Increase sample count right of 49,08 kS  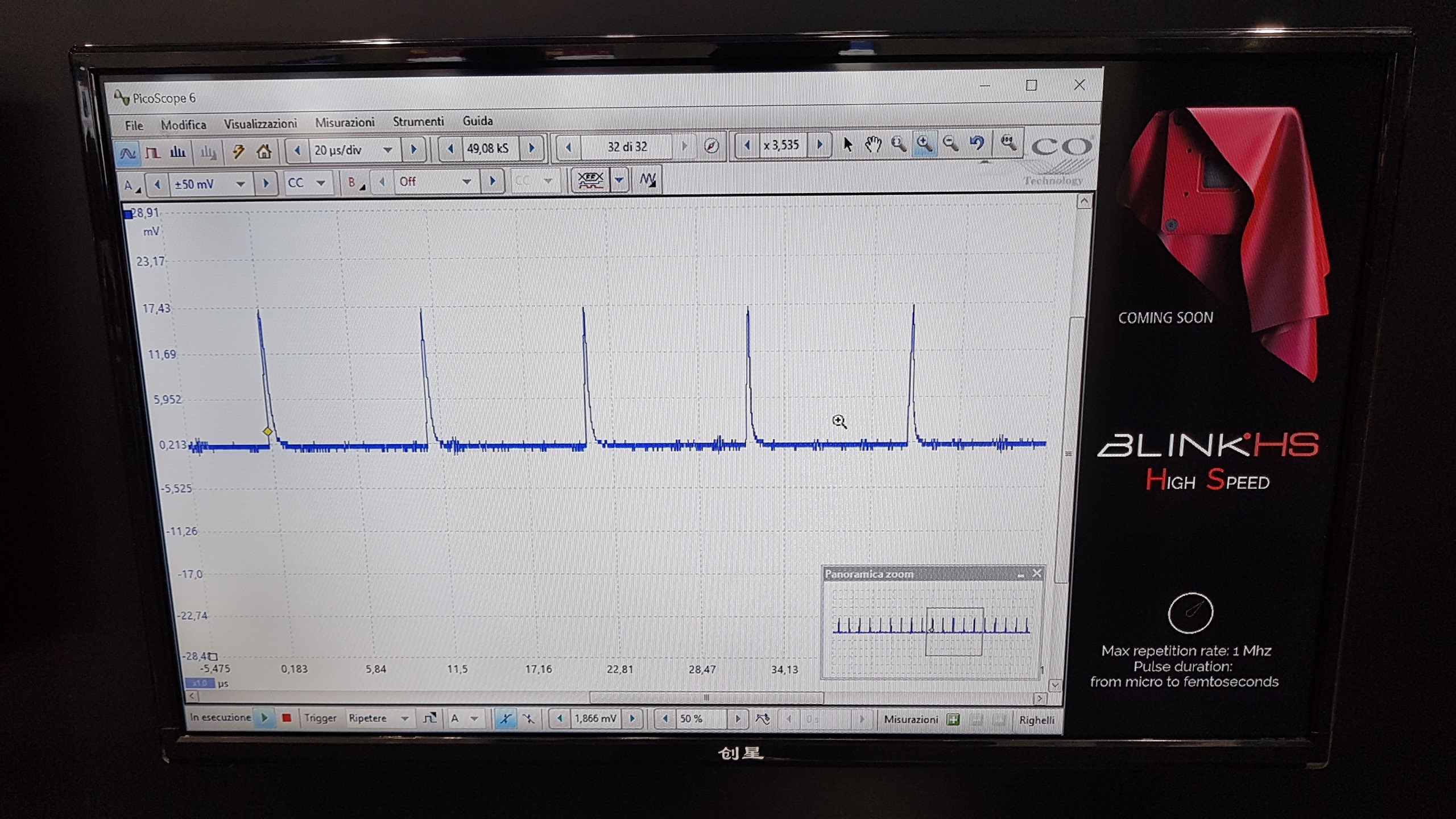(532, 148)
